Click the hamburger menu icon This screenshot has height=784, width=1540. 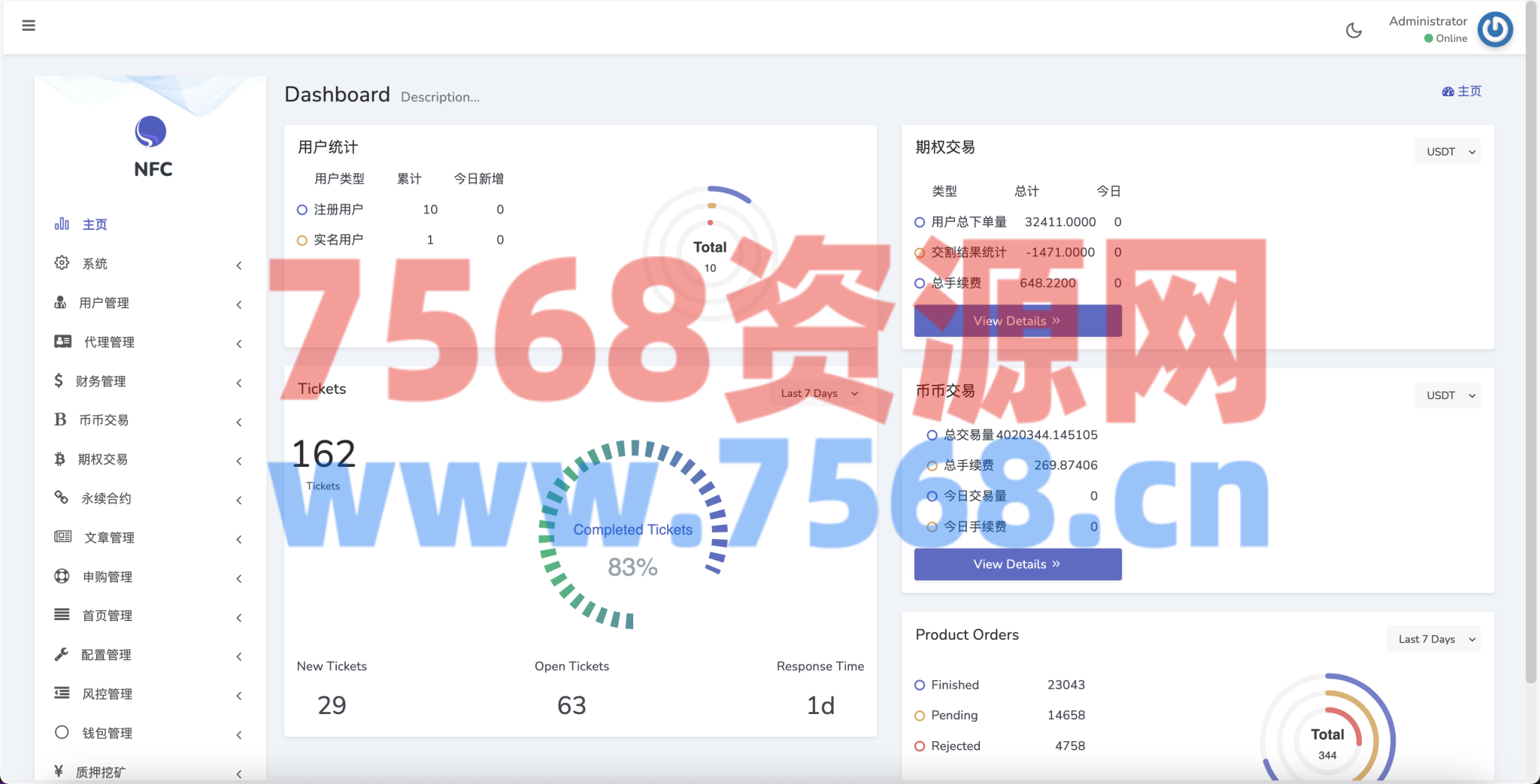pos(29,26)
